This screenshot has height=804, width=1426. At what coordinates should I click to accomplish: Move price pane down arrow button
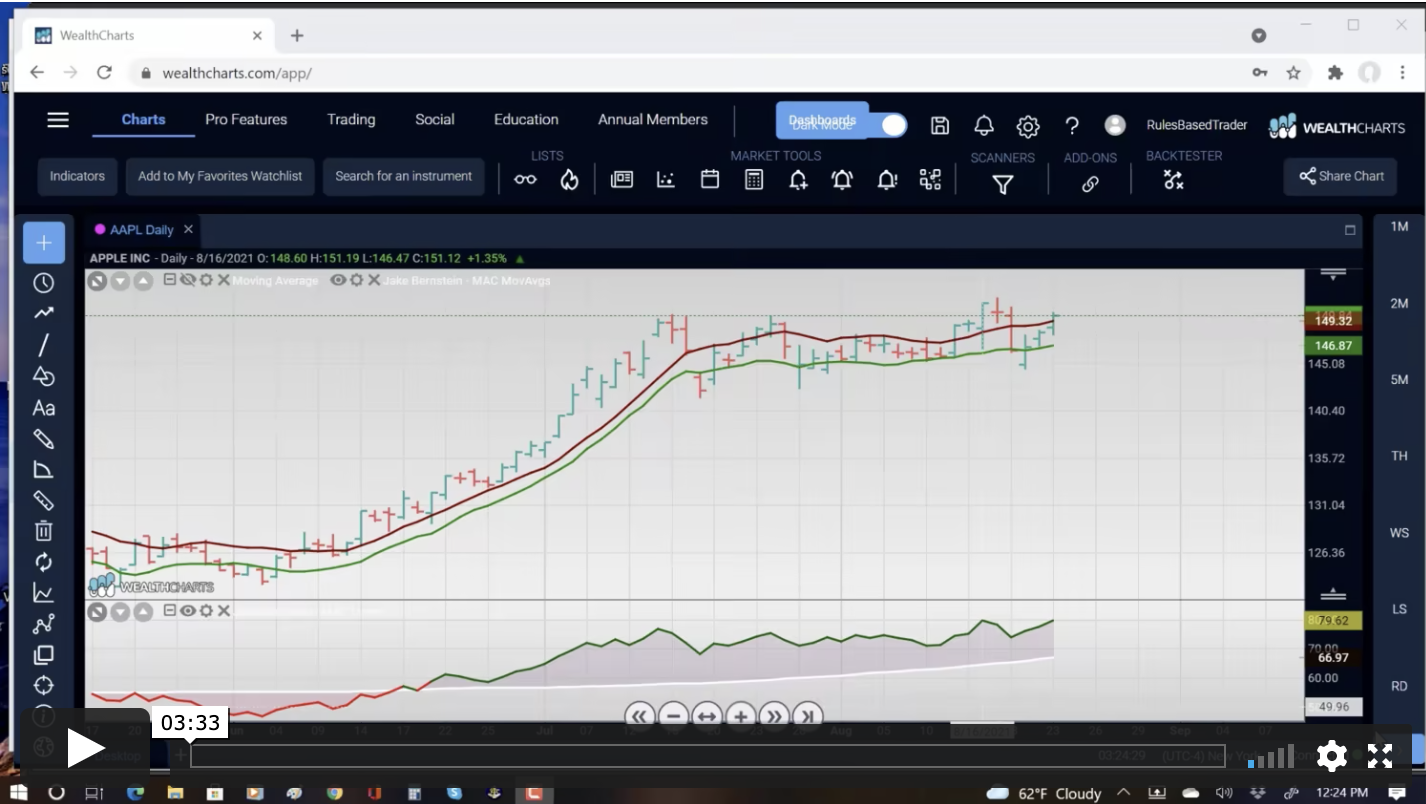[x=120, y=281]
